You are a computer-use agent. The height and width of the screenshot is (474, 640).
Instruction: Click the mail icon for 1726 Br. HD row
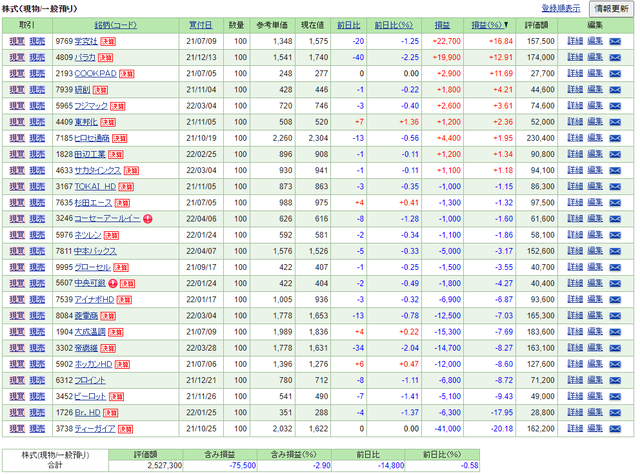tap(615, 413)
